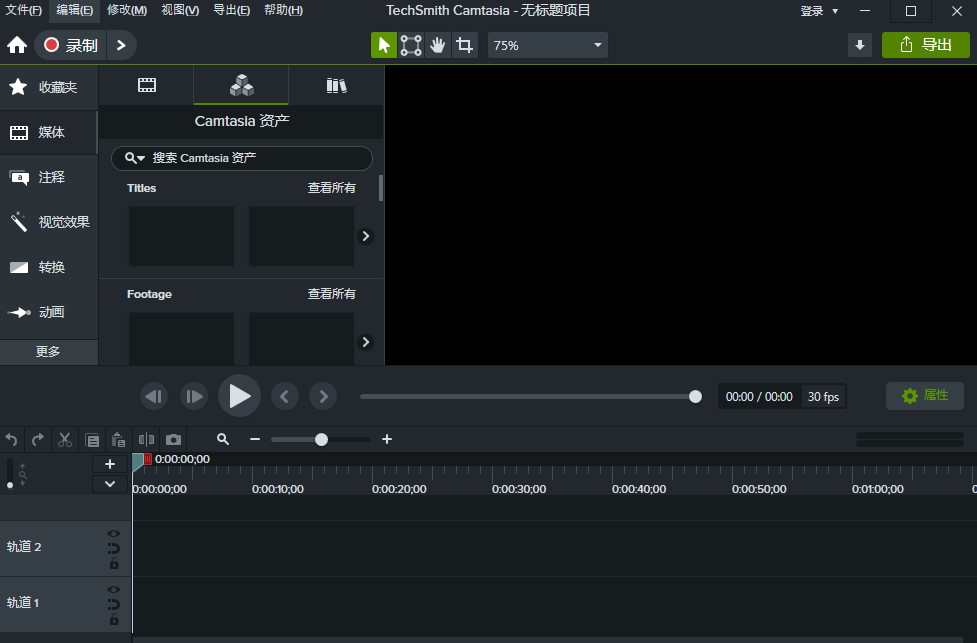Select the node/transform edit tool

(x=411, y=45)
